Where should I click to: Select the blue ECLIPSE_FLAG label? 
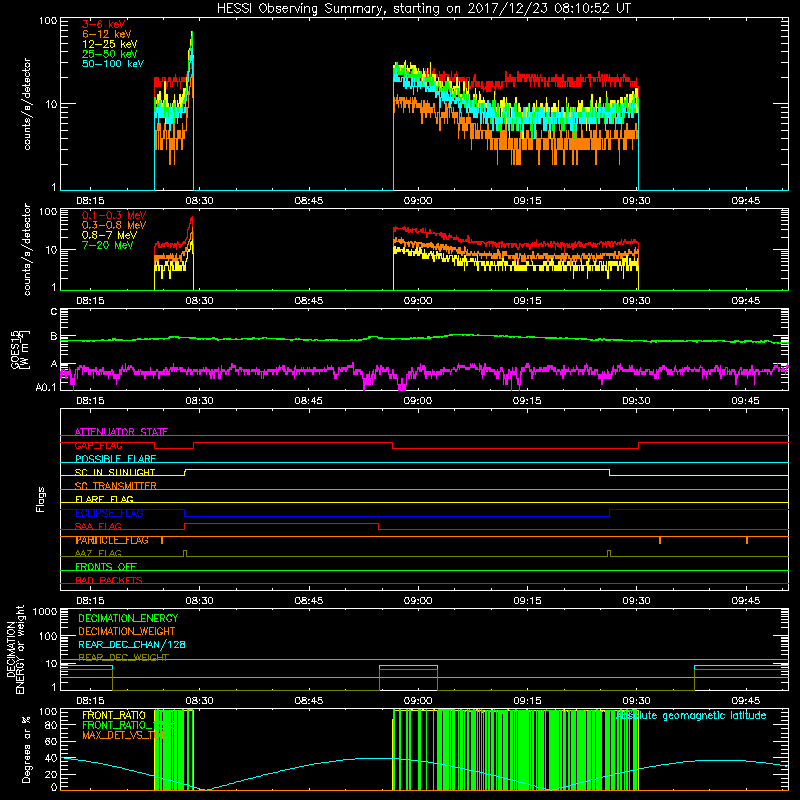109,513
